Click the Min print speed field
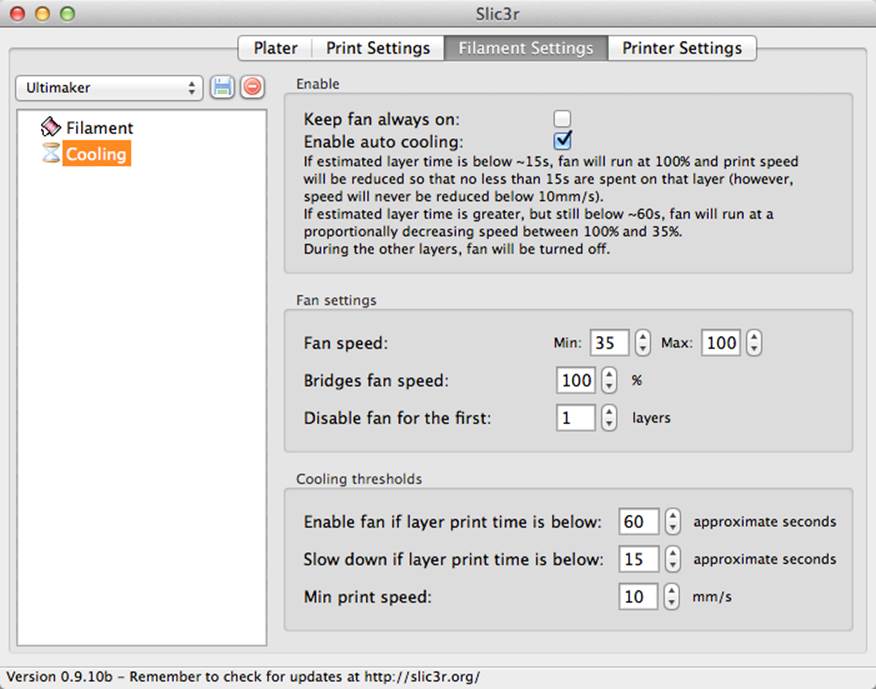Image resolution: width=876 pixels, height=689 pixels. point(638,596)
